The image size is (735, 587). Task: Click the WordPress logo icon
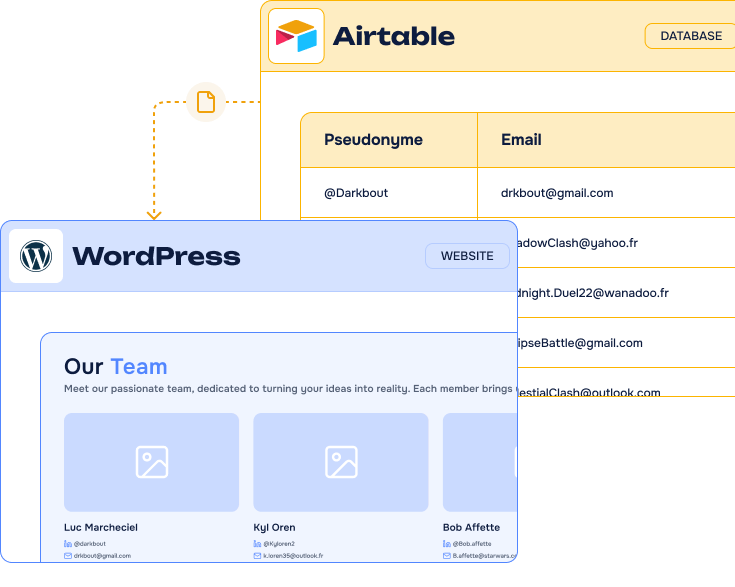pos(36,256)
